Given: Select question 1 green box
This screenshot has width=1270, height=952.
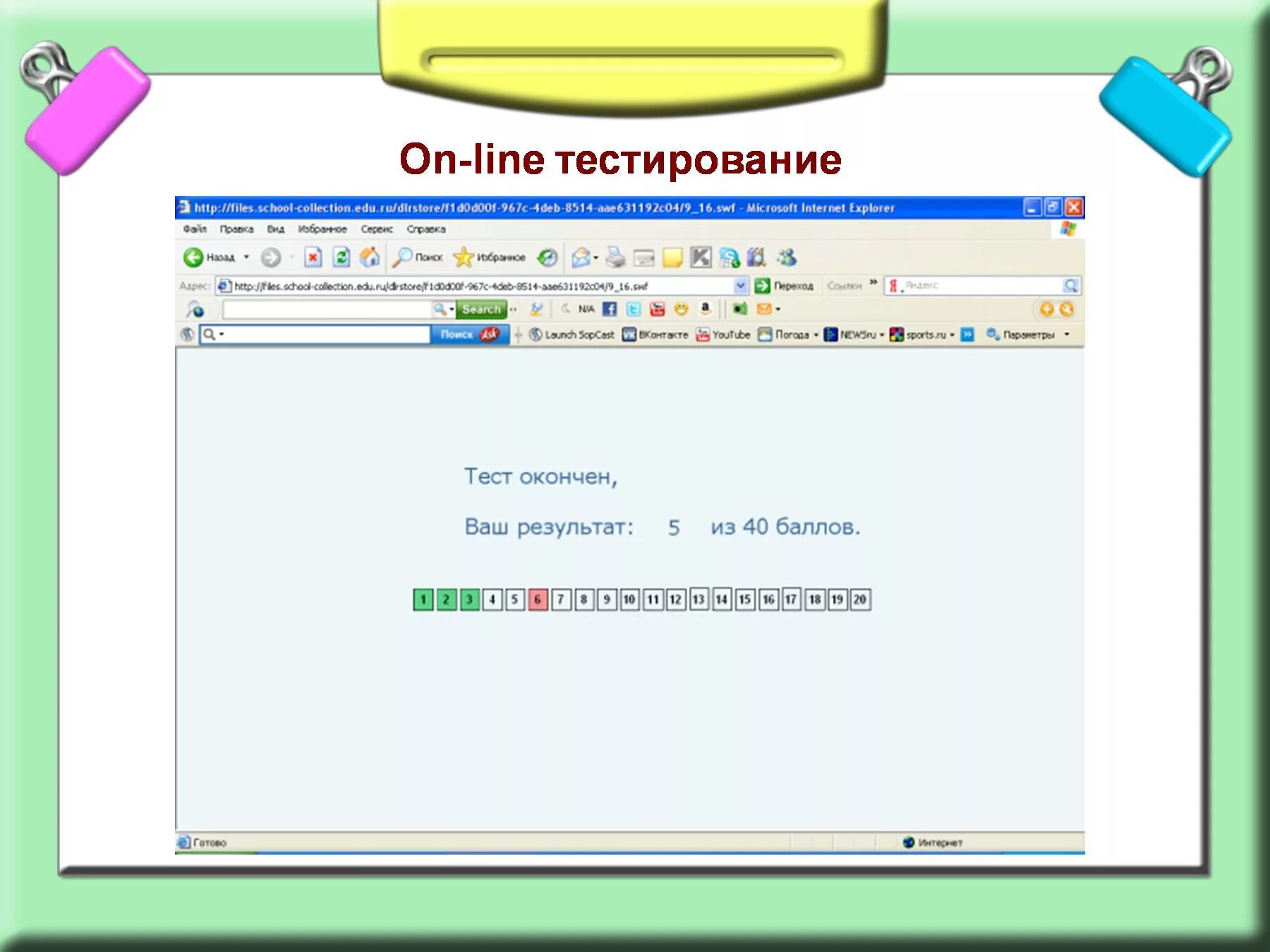Looking at the screenshot, I should [423, 599].
